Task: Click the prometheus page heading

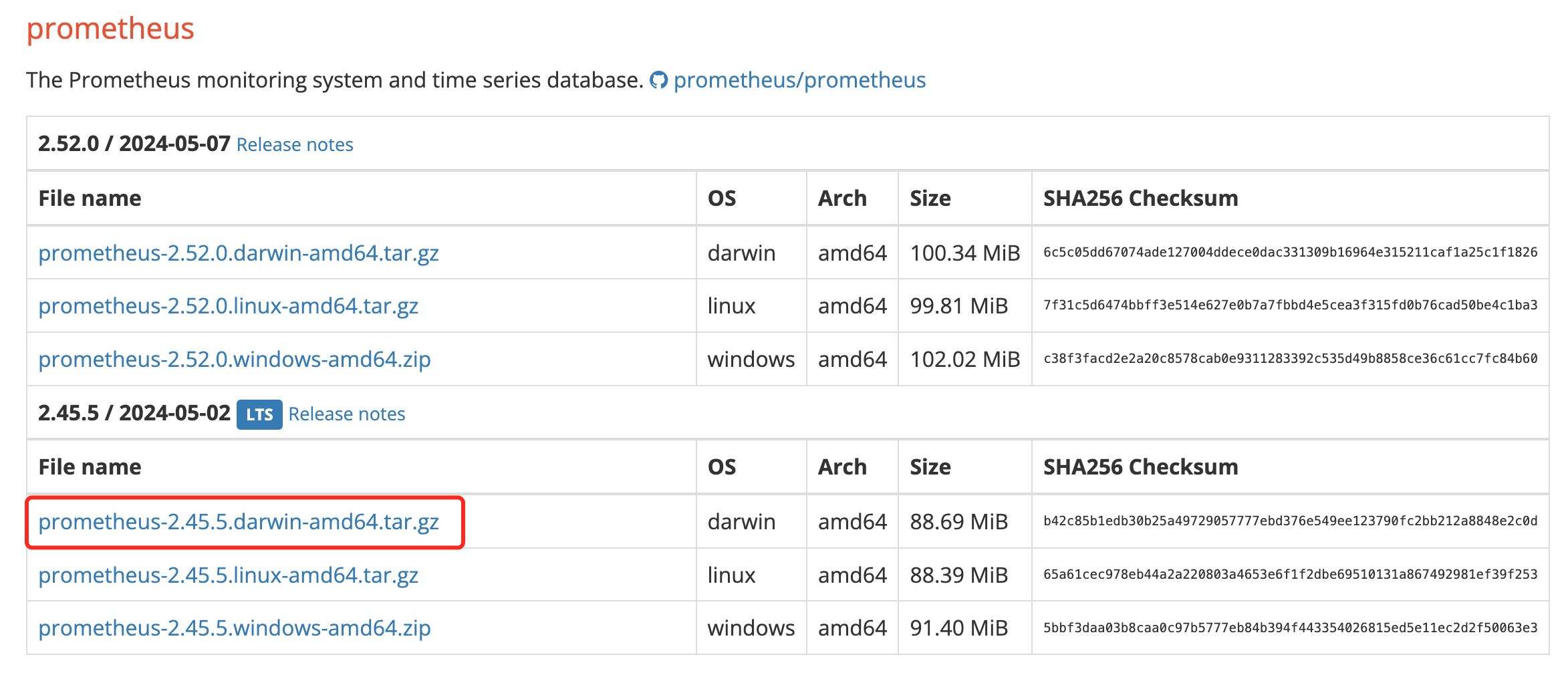Action: [x=110, y=29]
